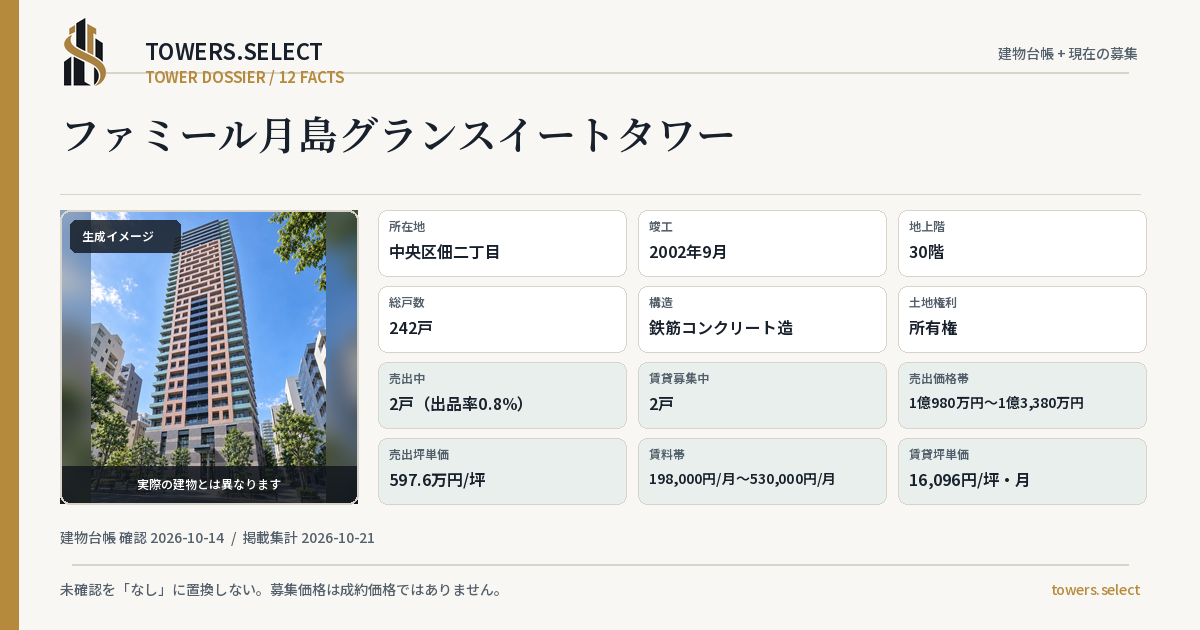Click the 'TOWER DOSSIER / 12 FACTS' subtitle

coord(245,77)
